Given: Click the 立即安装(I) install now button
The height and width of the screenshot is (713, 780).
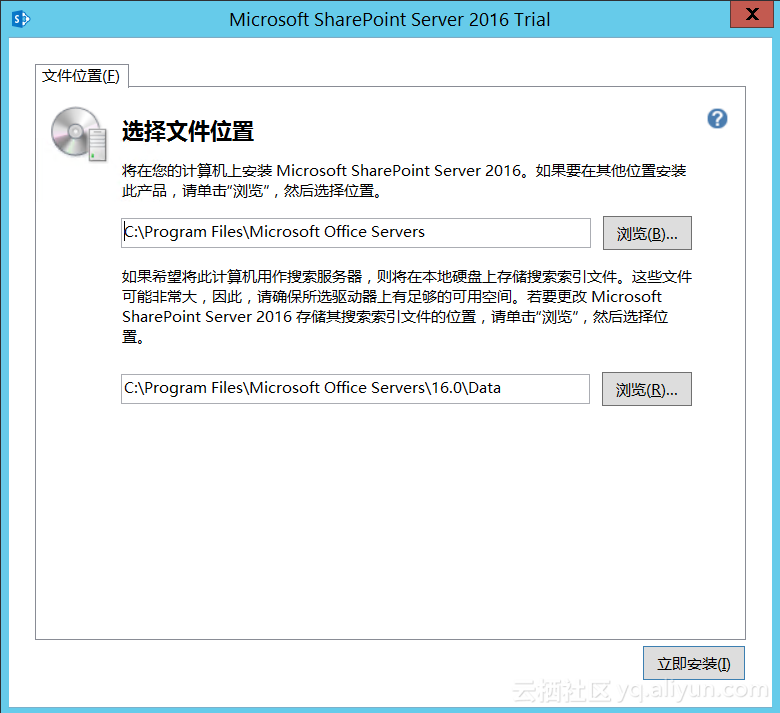Looking at the screenshot, I should pos(693,663).
